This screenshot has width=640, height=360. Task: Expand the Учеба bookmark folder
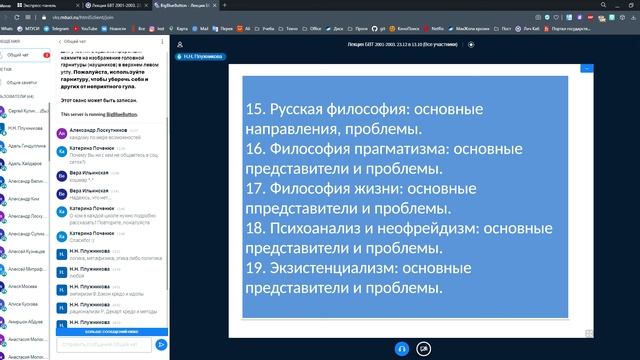tap(264, 29)
